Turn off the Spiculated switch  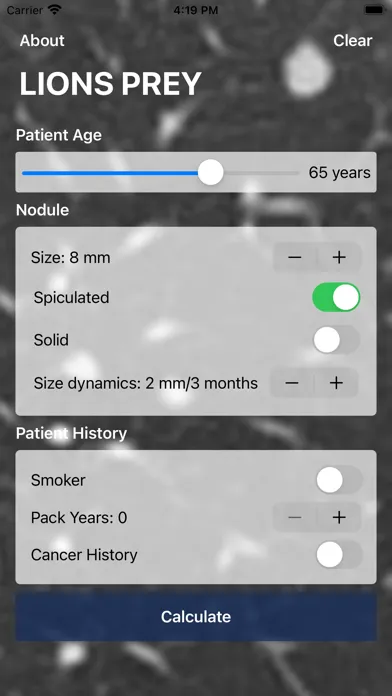click(336, 297)
